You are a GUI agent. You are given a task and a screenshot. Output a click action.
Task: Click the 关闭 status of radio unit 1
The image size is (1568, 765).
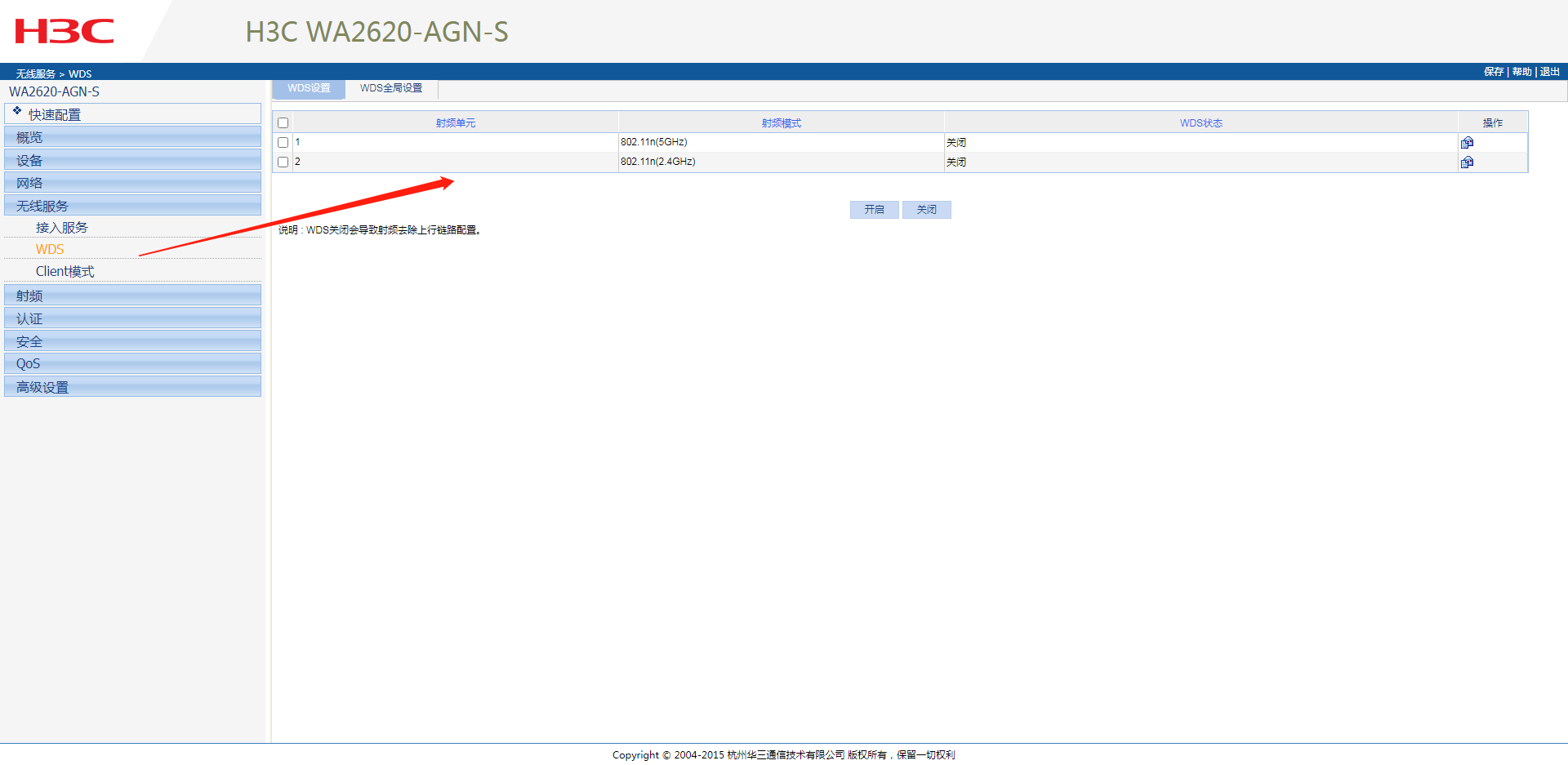tap(956, 142)
